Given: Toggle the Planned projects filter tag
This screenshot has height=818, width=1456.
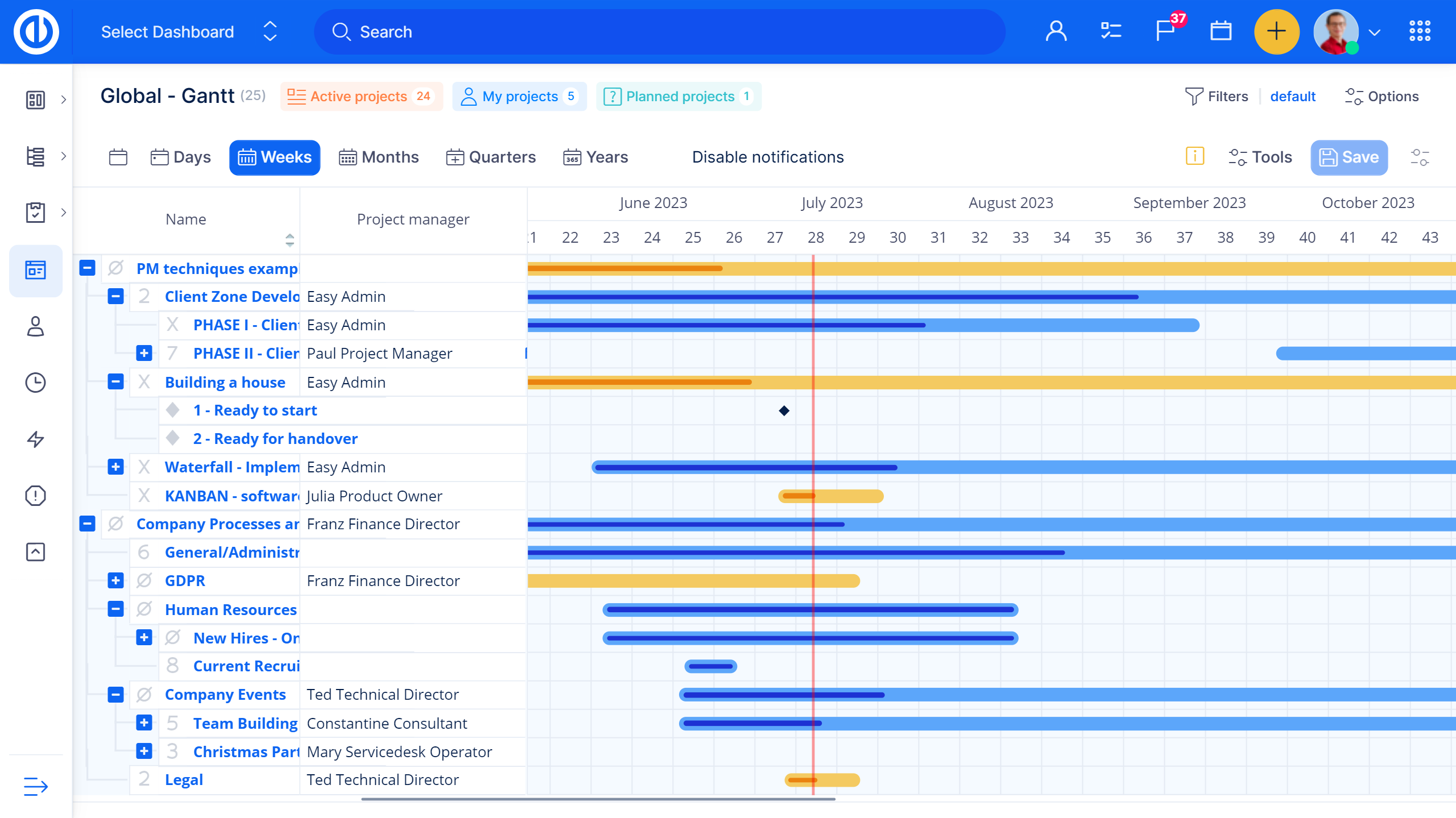Looking at the screenshot, I should coord(679,97).
